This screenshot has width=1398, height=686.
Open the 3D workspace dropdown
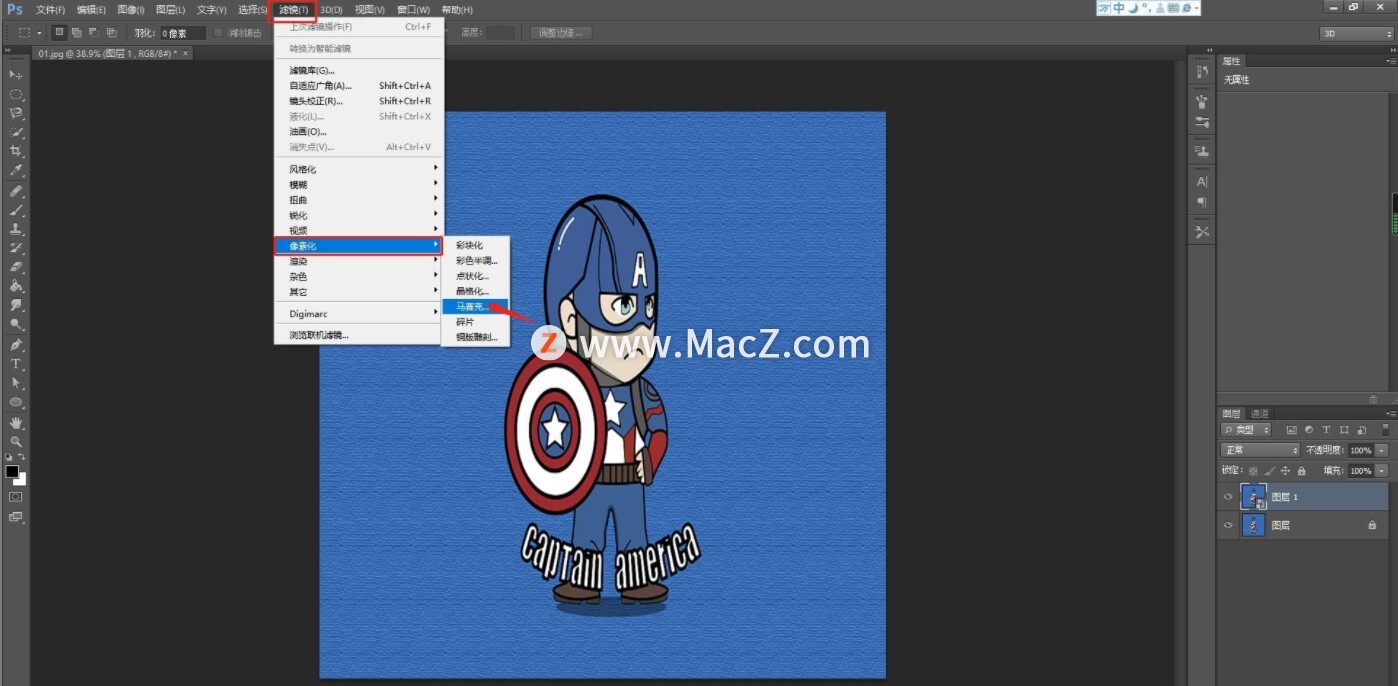click(1355, 33)
